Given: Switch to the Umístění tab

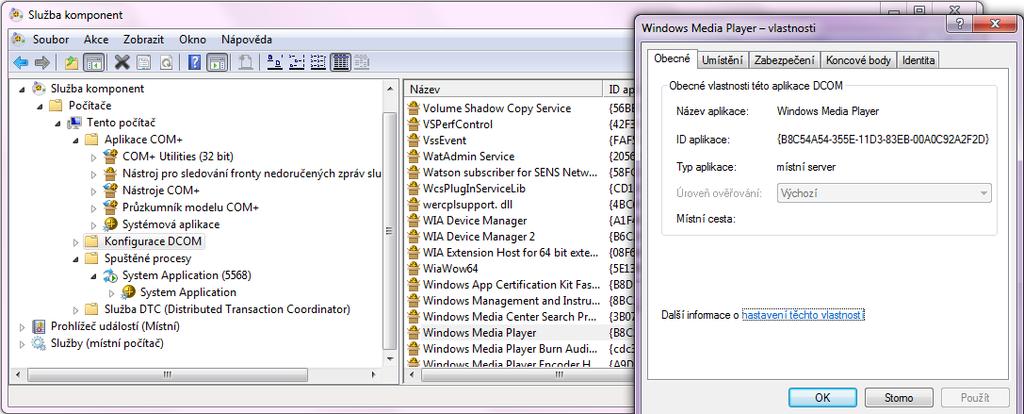Looking at the screenshot, I should point(722,60).
